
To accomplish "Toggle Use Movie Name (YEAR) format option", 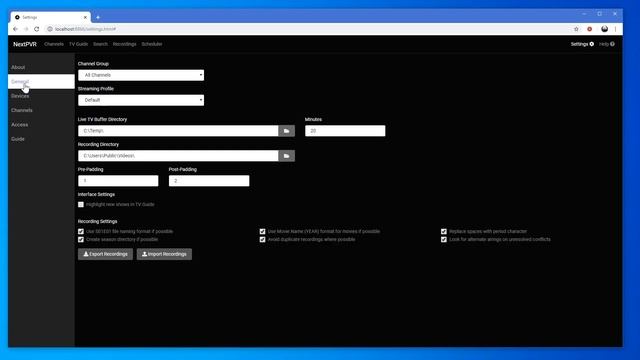I will click(262, 231).
